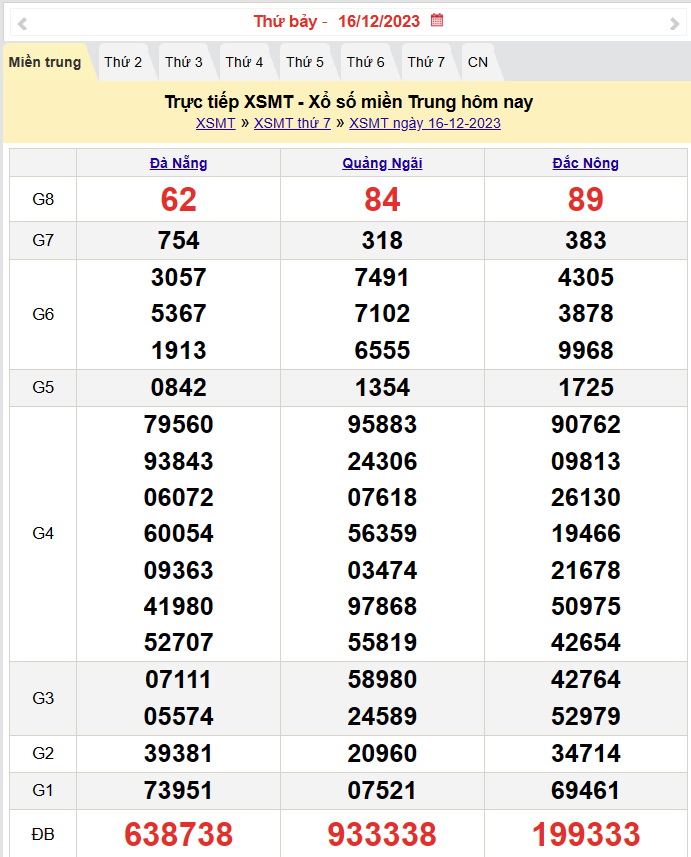The height and width of the screenshot is (857, 691).
Task: Click the G8 result 62
Action: (x=178, y=199)
